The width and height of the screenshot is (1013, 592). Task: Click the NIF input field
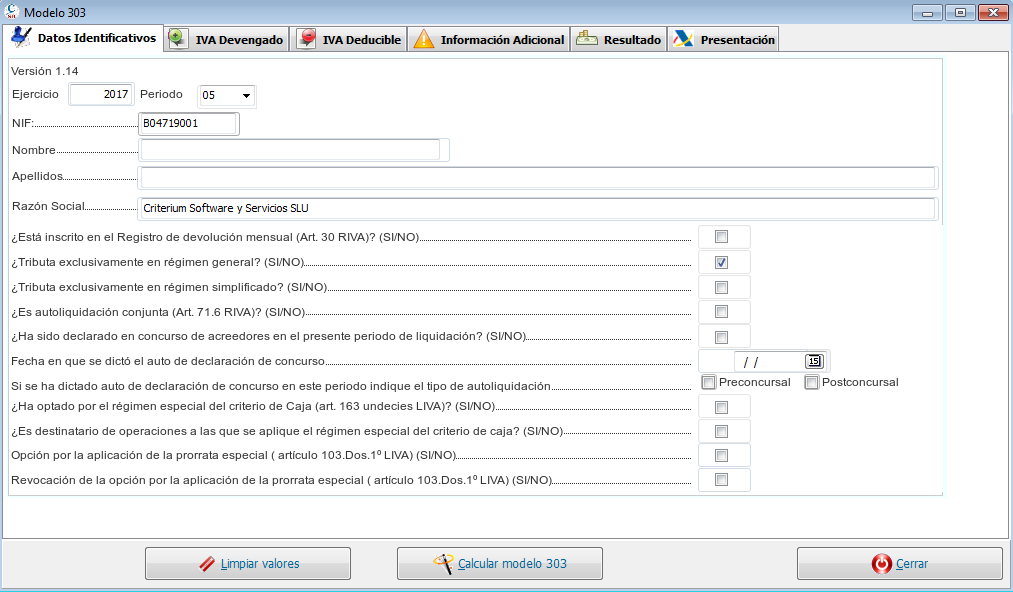[188, 123]
